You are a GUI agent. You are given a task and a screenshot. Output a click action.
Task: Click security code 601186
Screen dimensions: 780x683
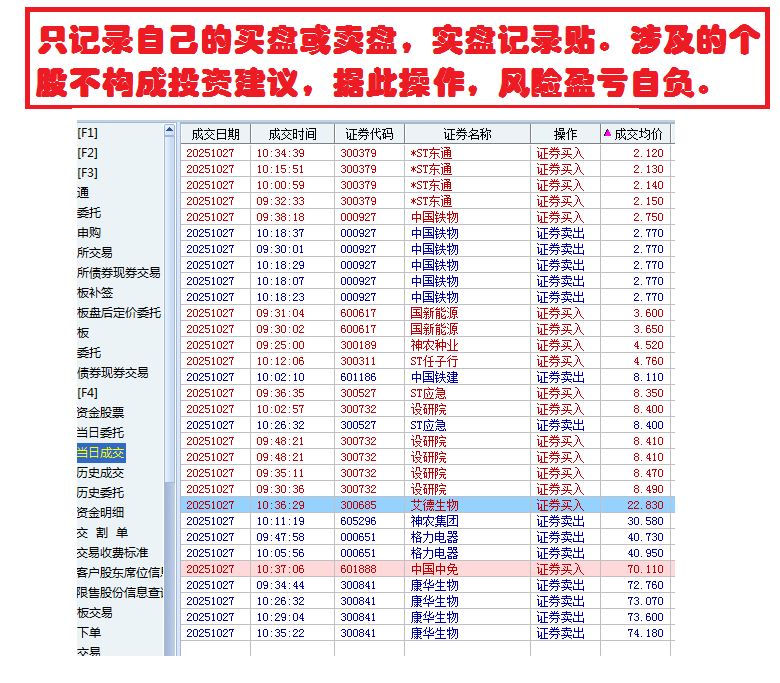[358, 377]
